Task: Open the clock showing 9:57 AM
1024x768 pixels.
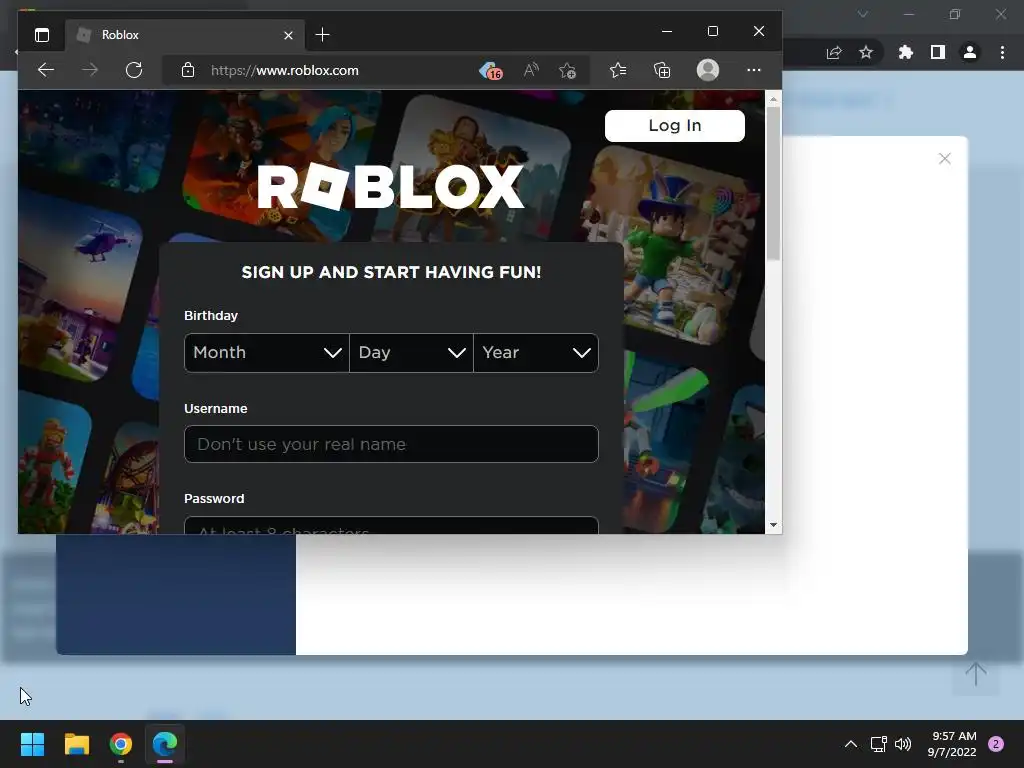Action: [x=952, y=744]
